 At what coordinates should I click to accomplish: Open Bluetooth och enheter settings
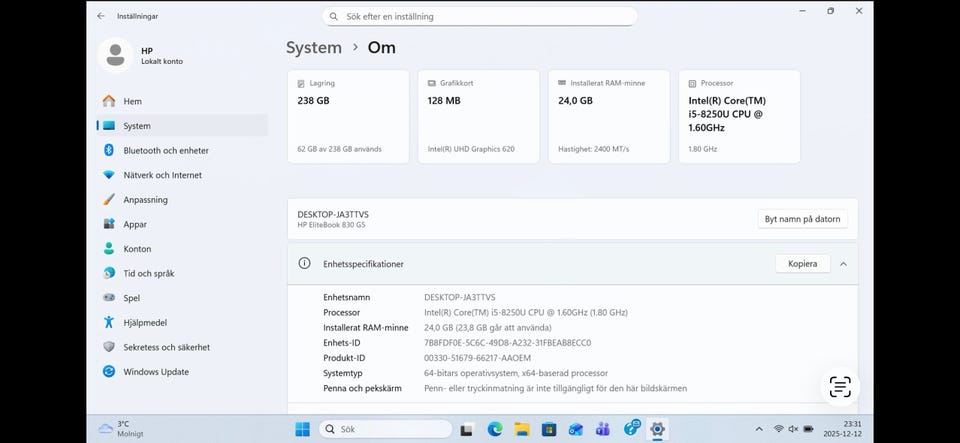pyautogui.click(x=165, y=150)
